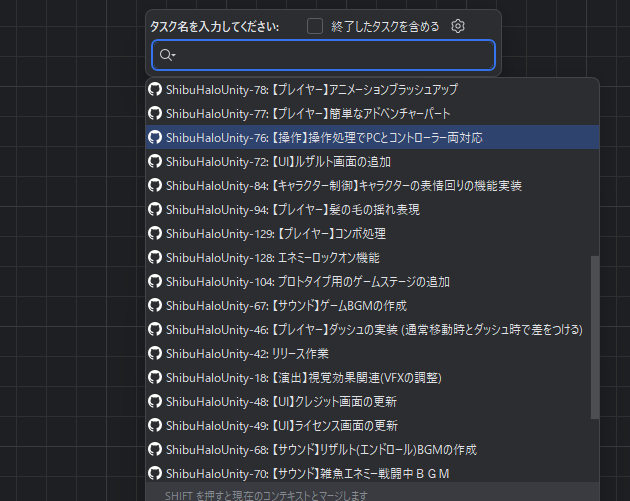
Task: Click GitHub icon beside ShibuHaloUnity-42
Action: click(155, 354)
